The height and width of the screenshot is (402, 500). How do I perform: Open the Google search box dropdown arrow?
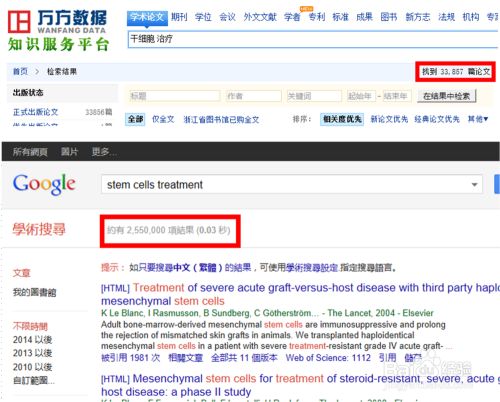[x=474, y=184]
